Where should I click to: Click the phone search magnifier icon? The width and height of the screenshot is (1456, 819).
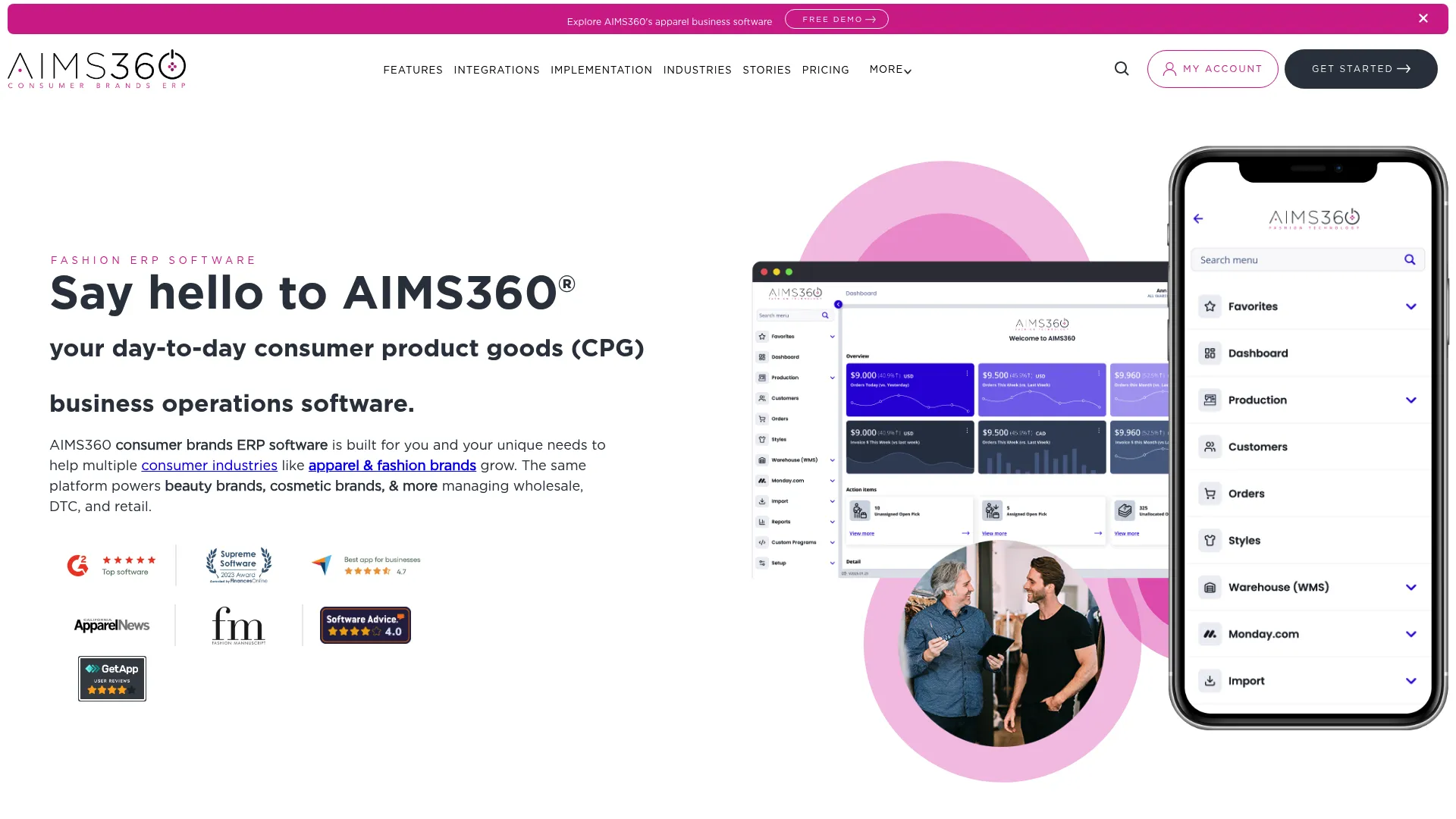click(1410, 260)
